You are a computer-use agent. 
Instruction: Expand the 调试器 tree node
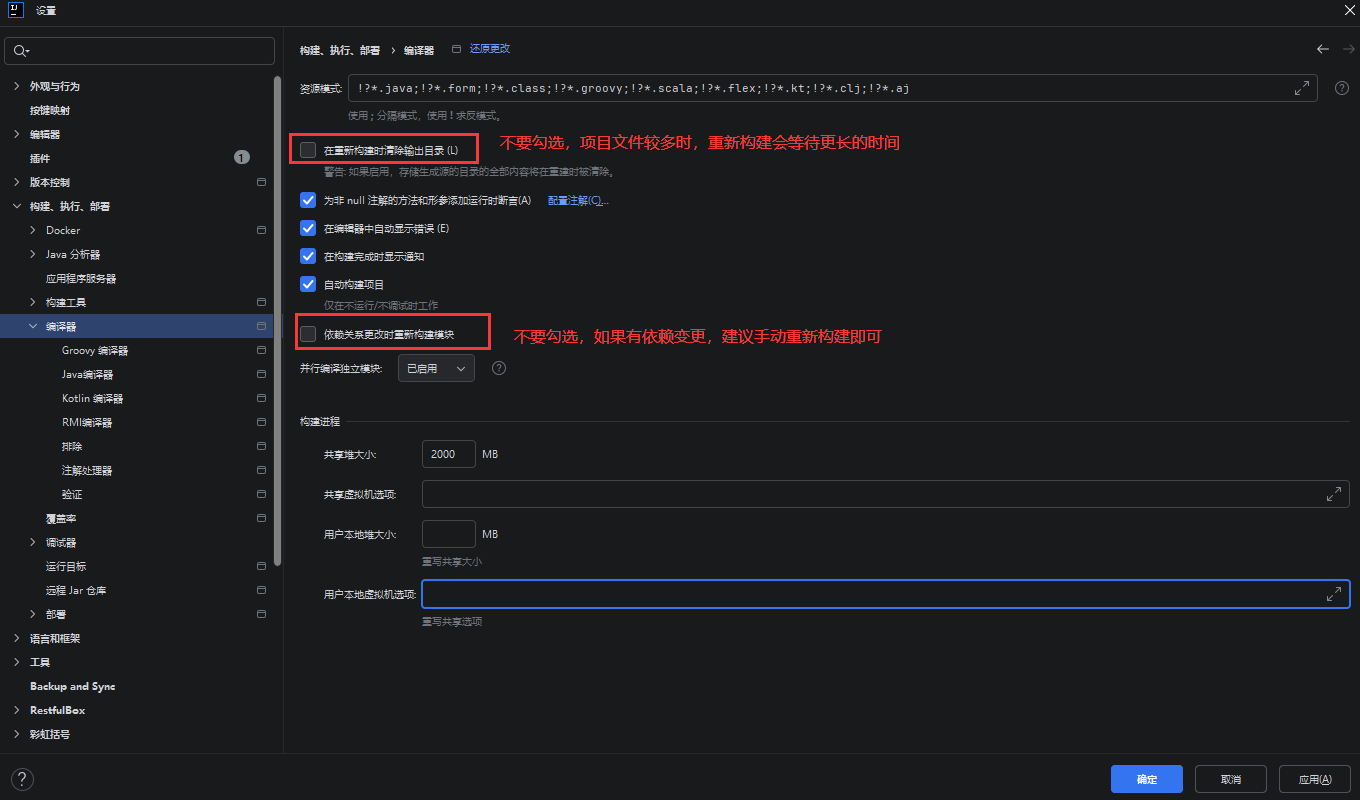(x=33, y=542)
